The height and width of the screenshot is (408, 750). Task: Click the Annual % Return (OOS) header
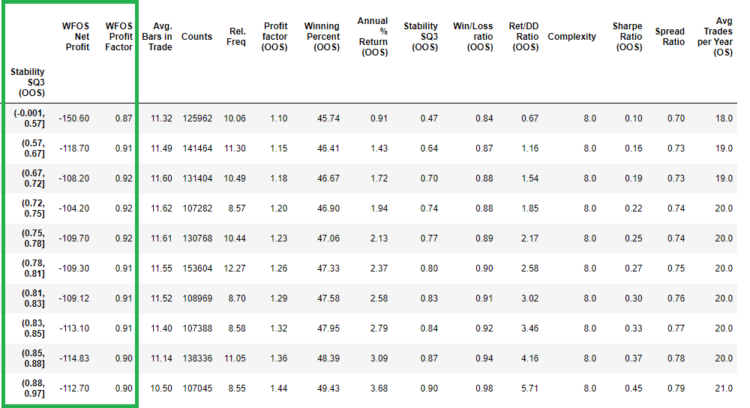pyautogui.click(x=373, y=36)
